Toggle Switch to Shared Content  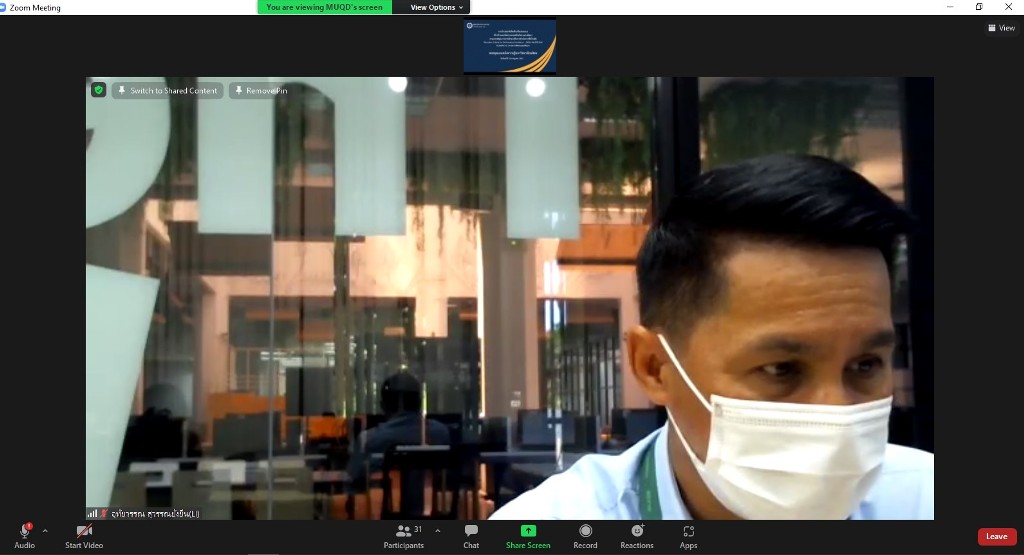click(167, 90)
